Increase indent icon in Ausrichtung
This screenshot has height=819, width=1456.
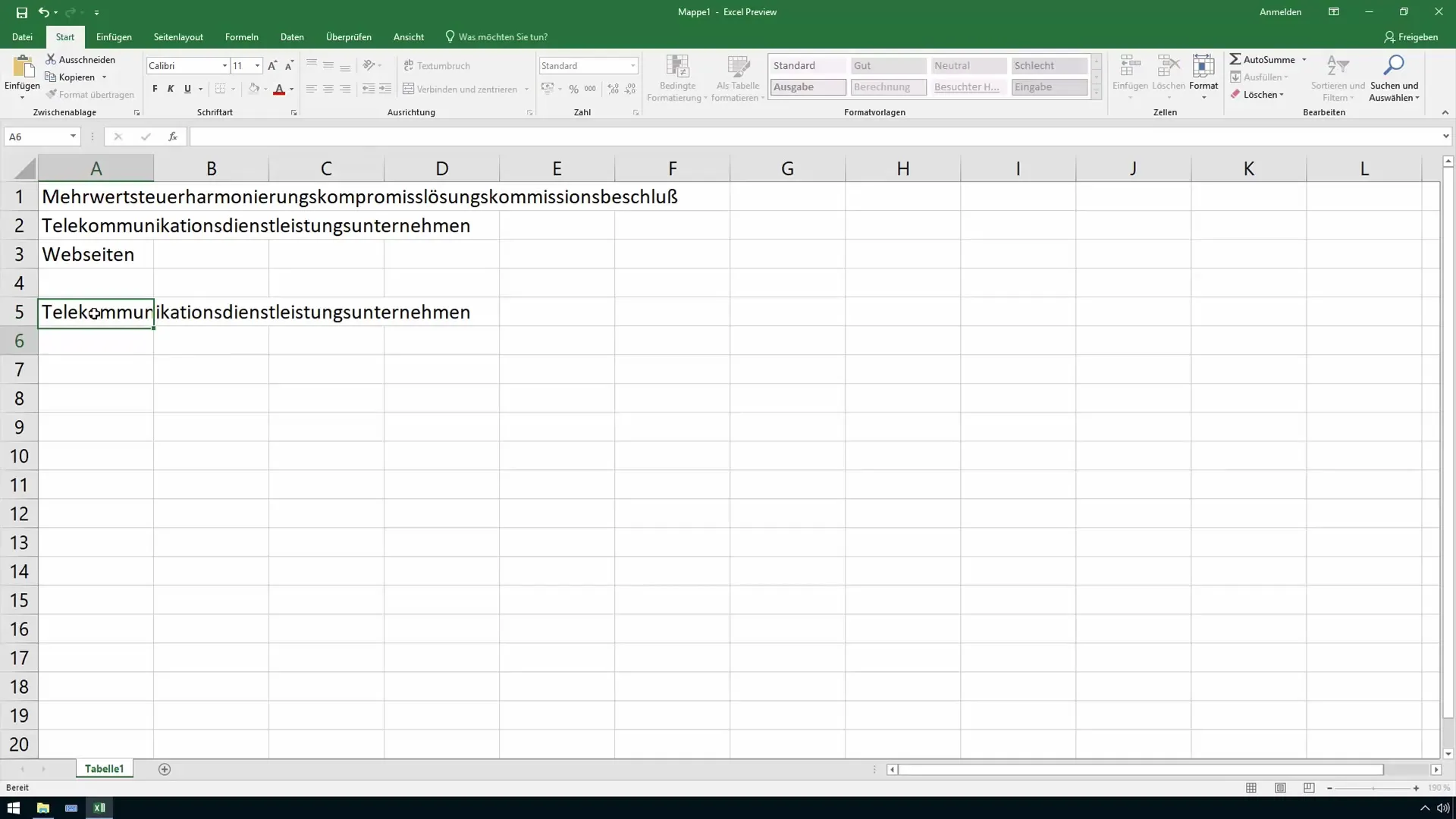(x=385, y=89)
